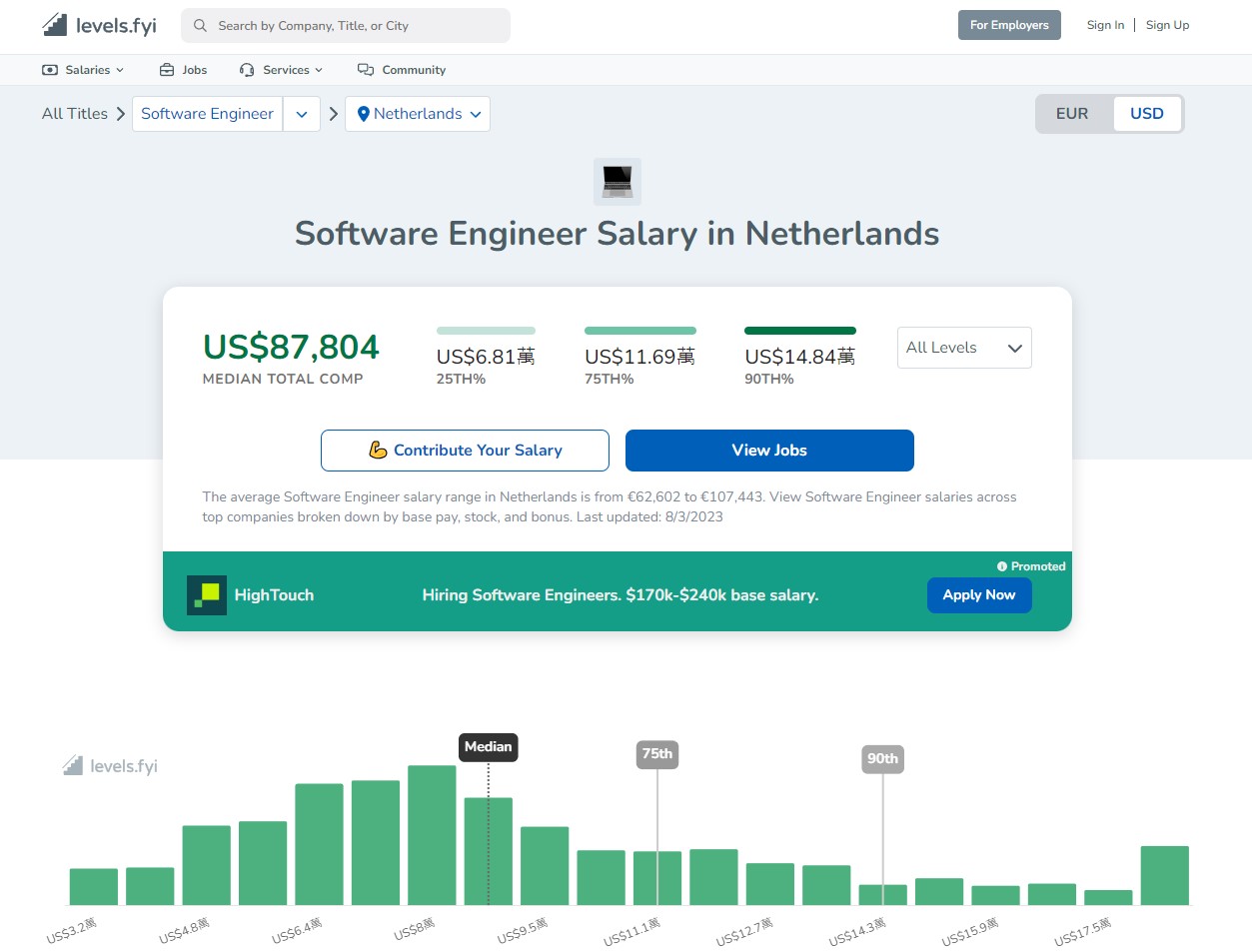Viewport: 1252px width, 952px height.
Task: Click the Median marker on the chart
Action: (488, 747)
